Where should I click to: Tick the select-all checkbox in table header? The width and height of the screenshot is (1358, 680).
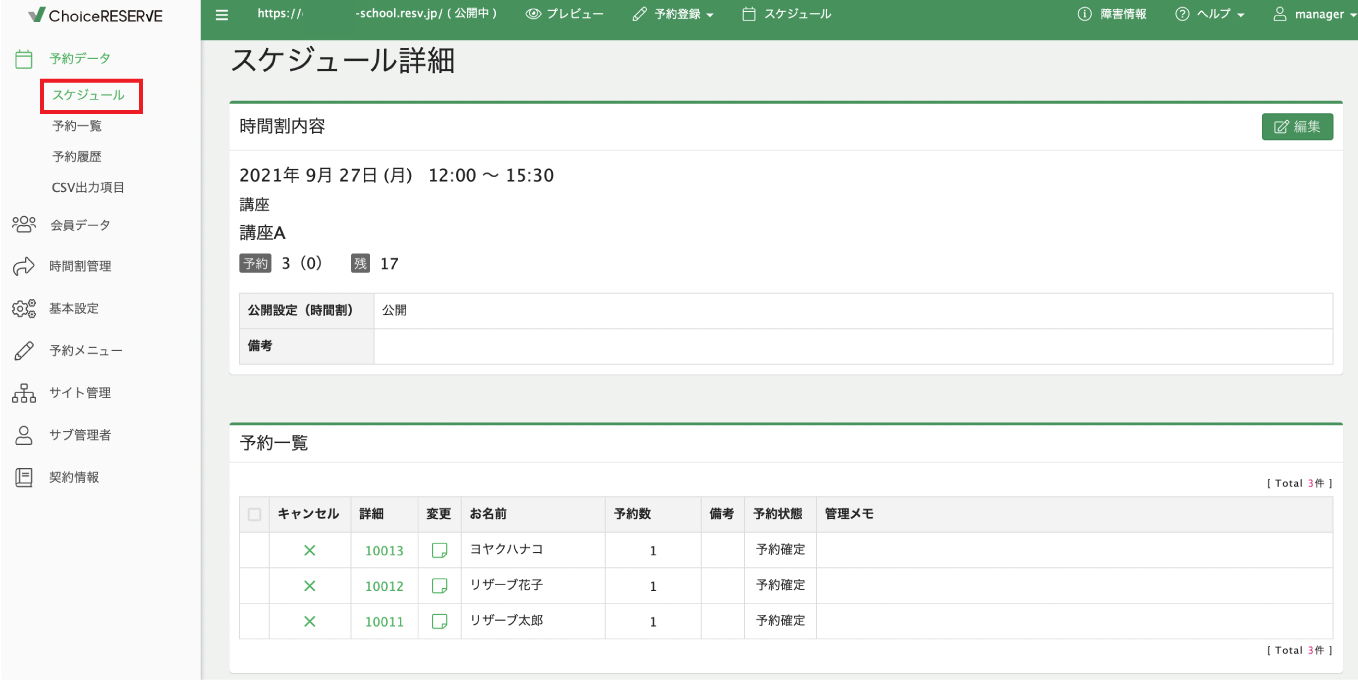point(254,514)
